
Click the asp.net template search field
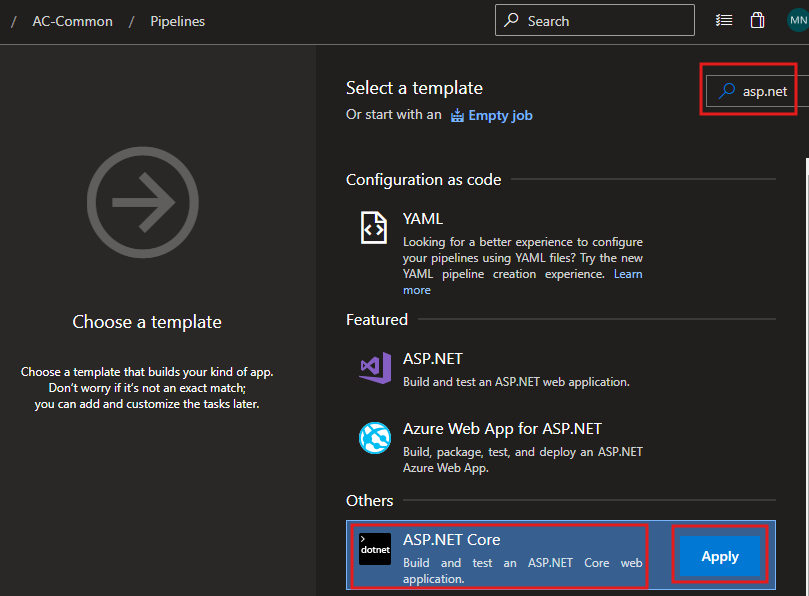757,91
